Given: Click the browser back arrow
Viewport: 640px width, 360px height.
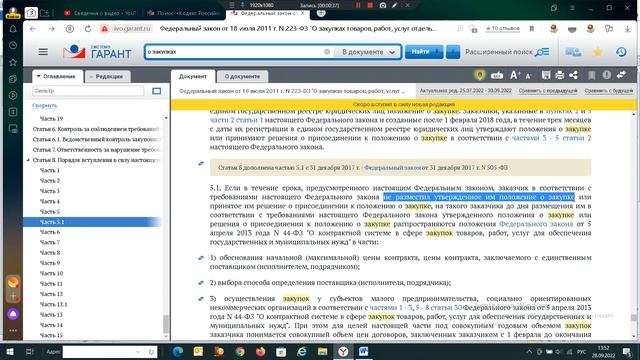Looking at the screenshot, I should coord(33,29).
